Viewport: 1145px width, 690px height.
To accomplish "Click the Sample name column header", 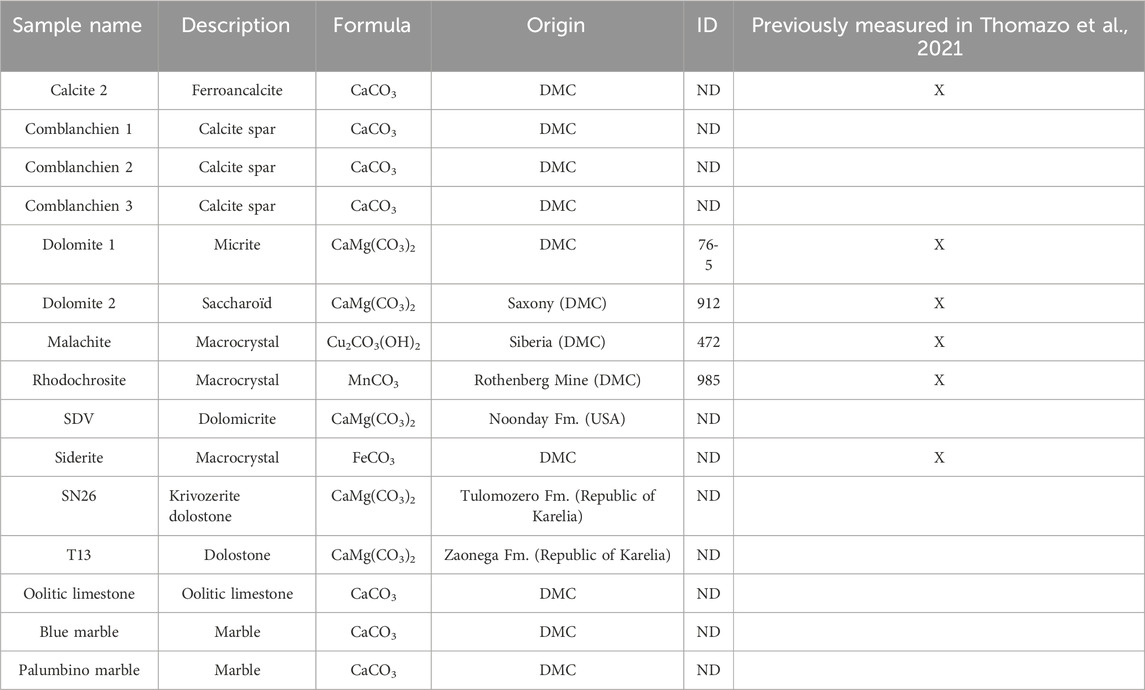I will tap(77, 25).
